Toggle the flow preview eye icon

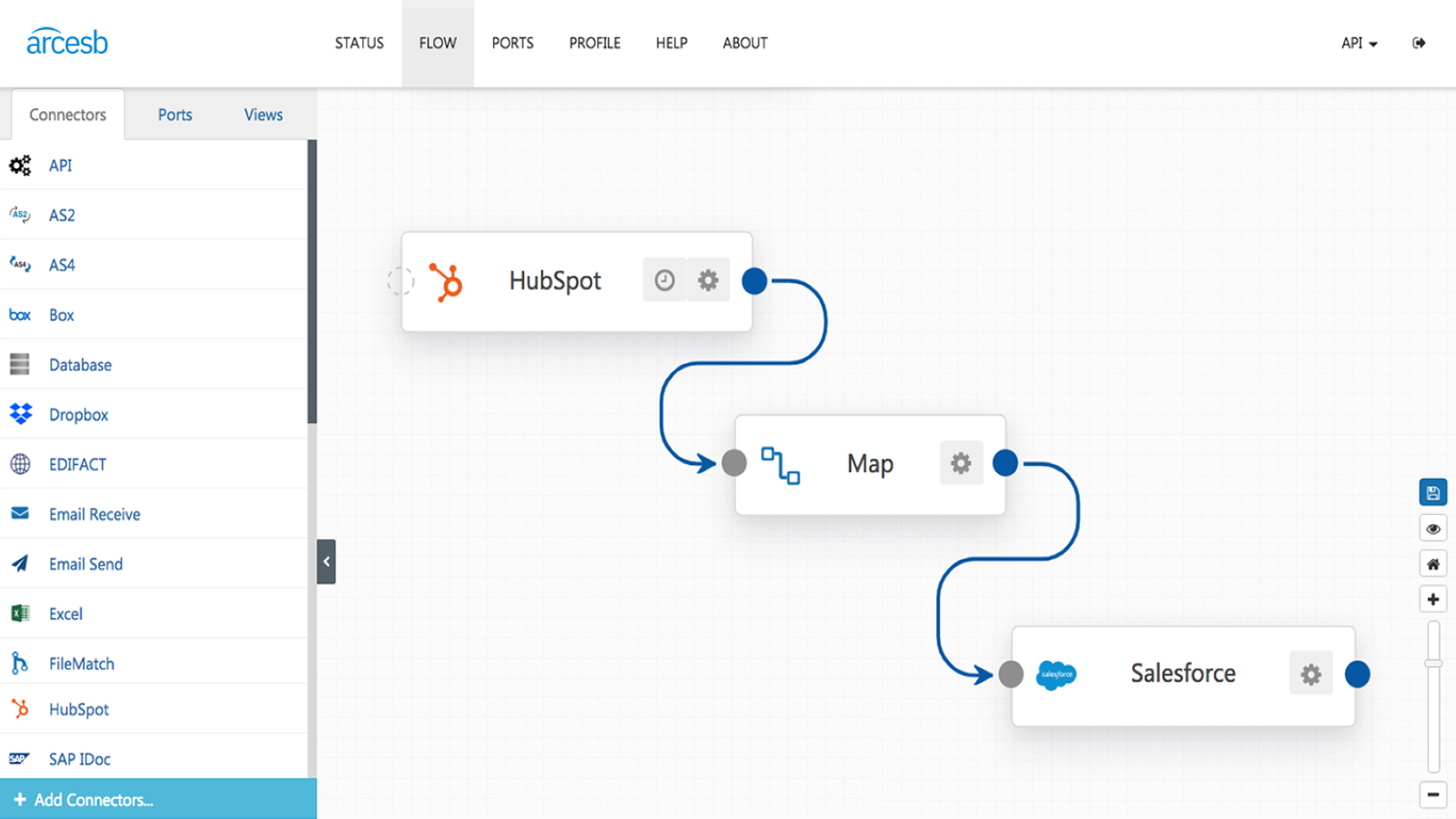tap(1433, 528)
